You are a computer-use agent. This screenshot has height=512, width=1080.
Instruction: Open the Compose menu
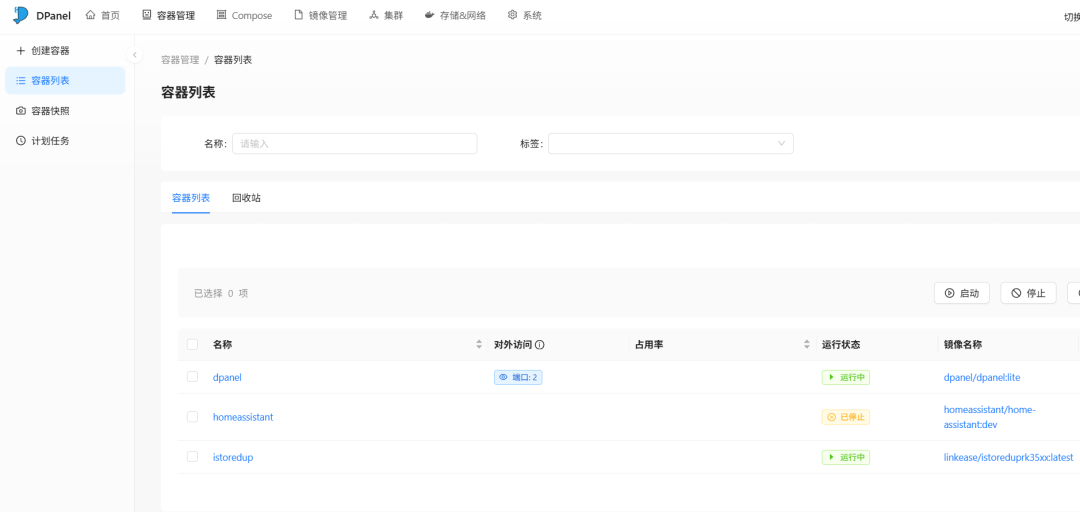[243, 16]
